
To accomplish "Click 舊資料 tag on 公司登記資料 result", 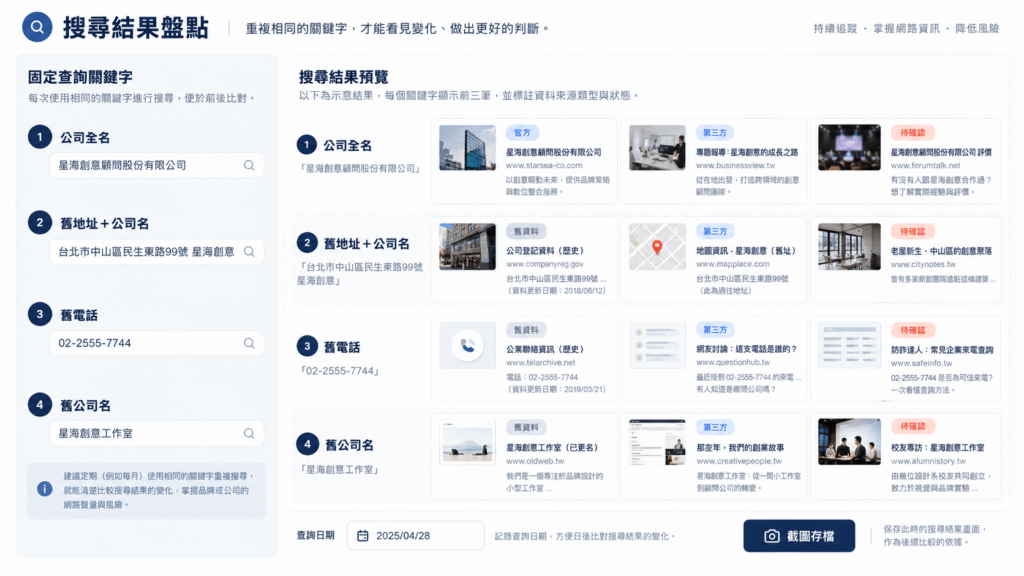I will point(526,231).
